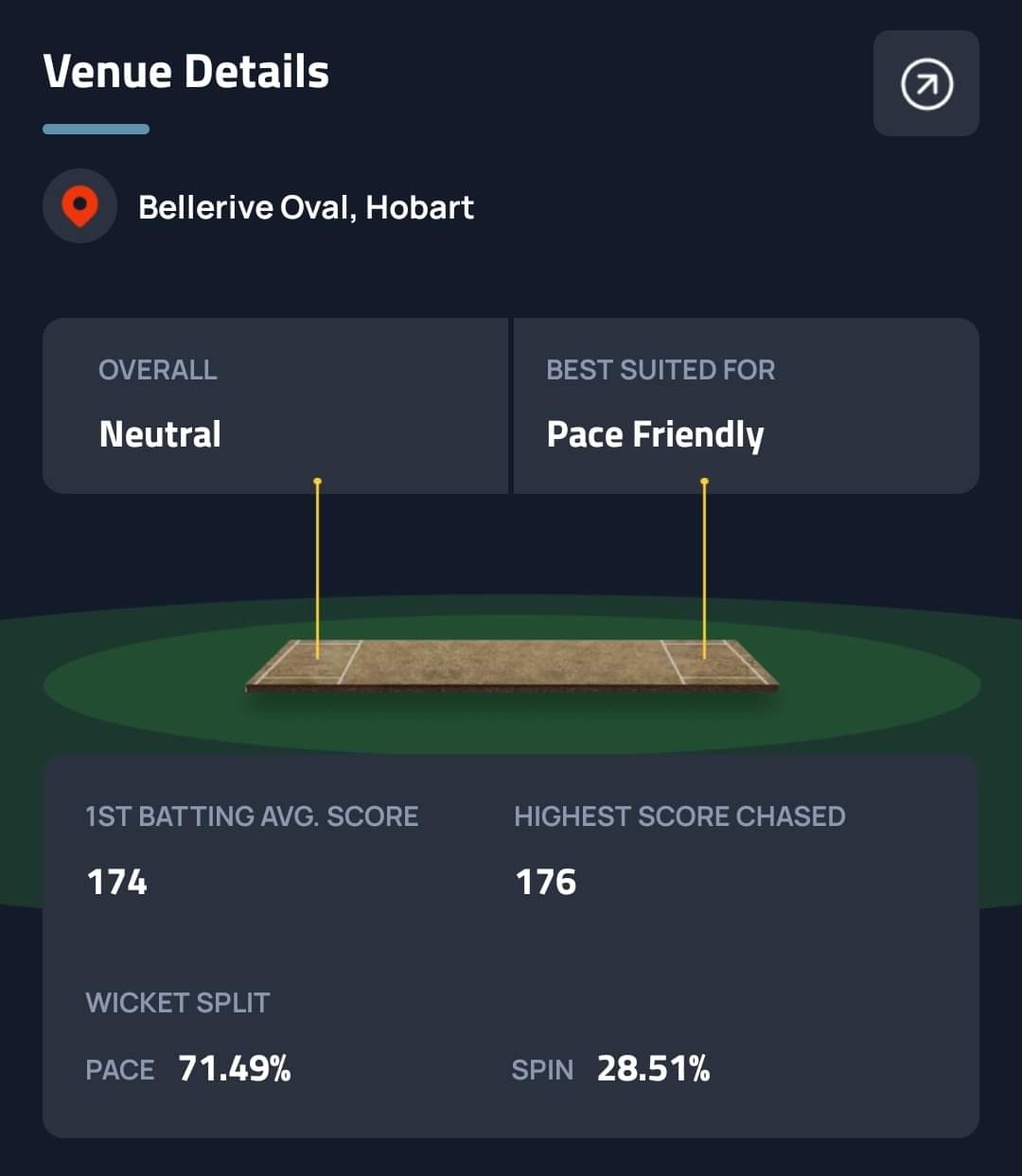Select the Pace Friendly value
This screenshot has width=1022, height=1176.
coord(655,434)
